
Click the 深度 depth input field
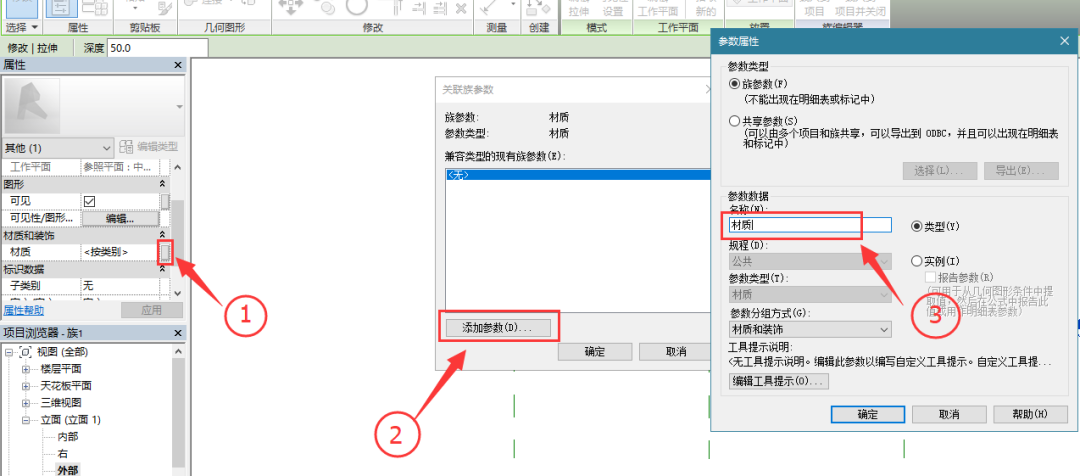tap(157, 48)
